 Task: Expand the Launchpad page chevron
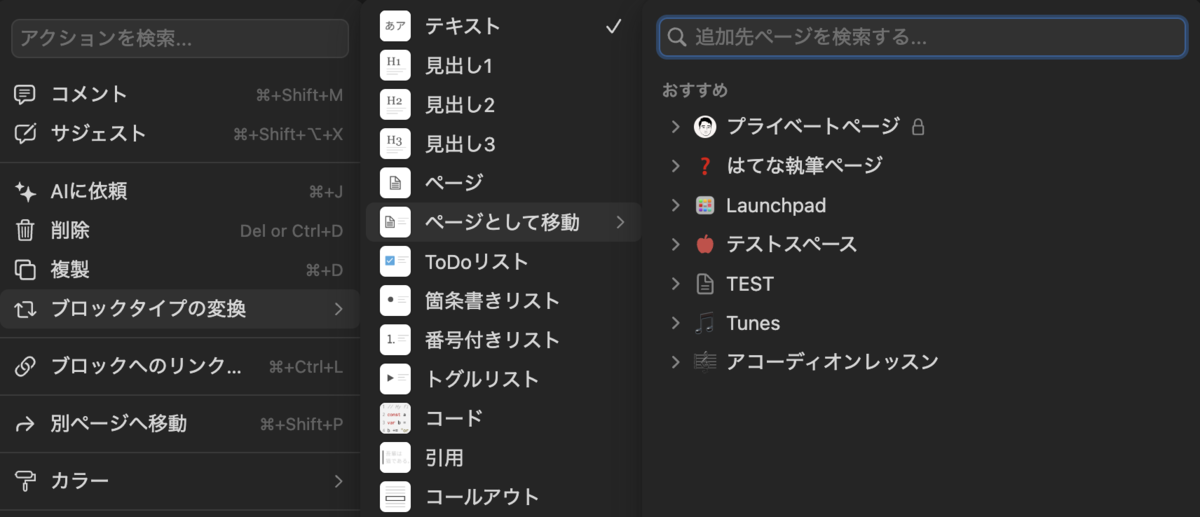click(x=675, y=205)
